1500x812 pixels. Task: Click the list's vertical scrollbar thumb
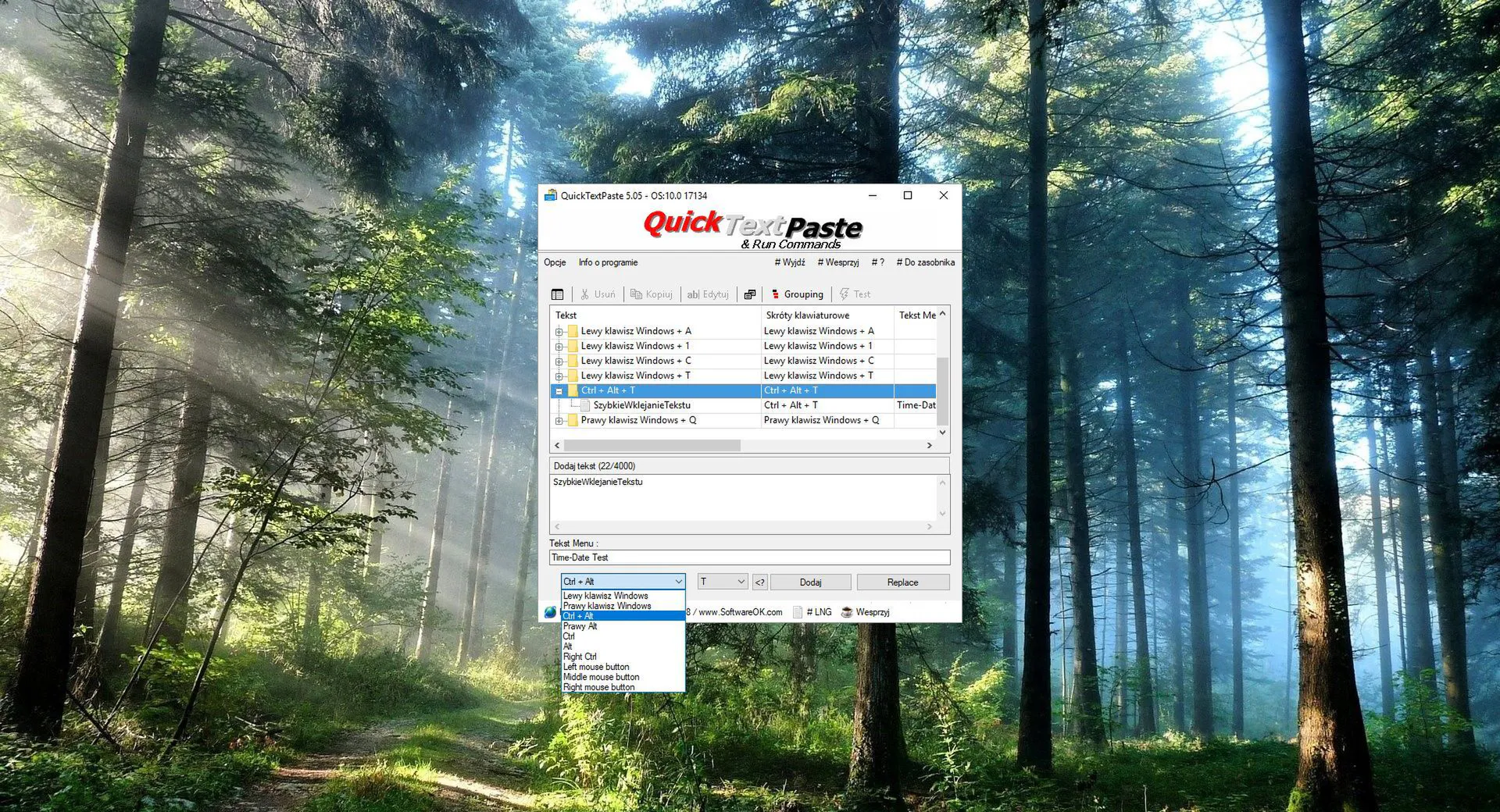point(942,391)
